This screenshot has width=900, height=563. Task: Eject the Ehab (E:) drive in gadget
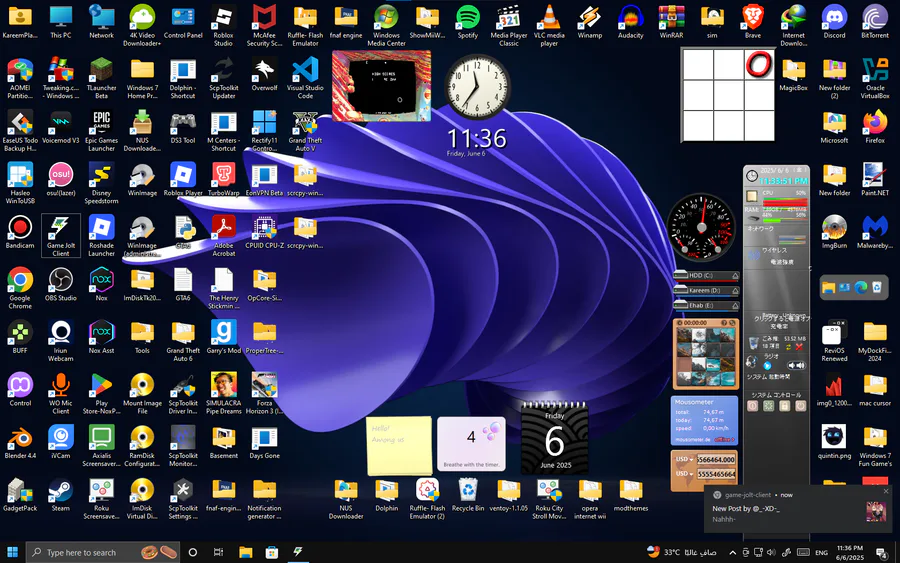(735, 305)
